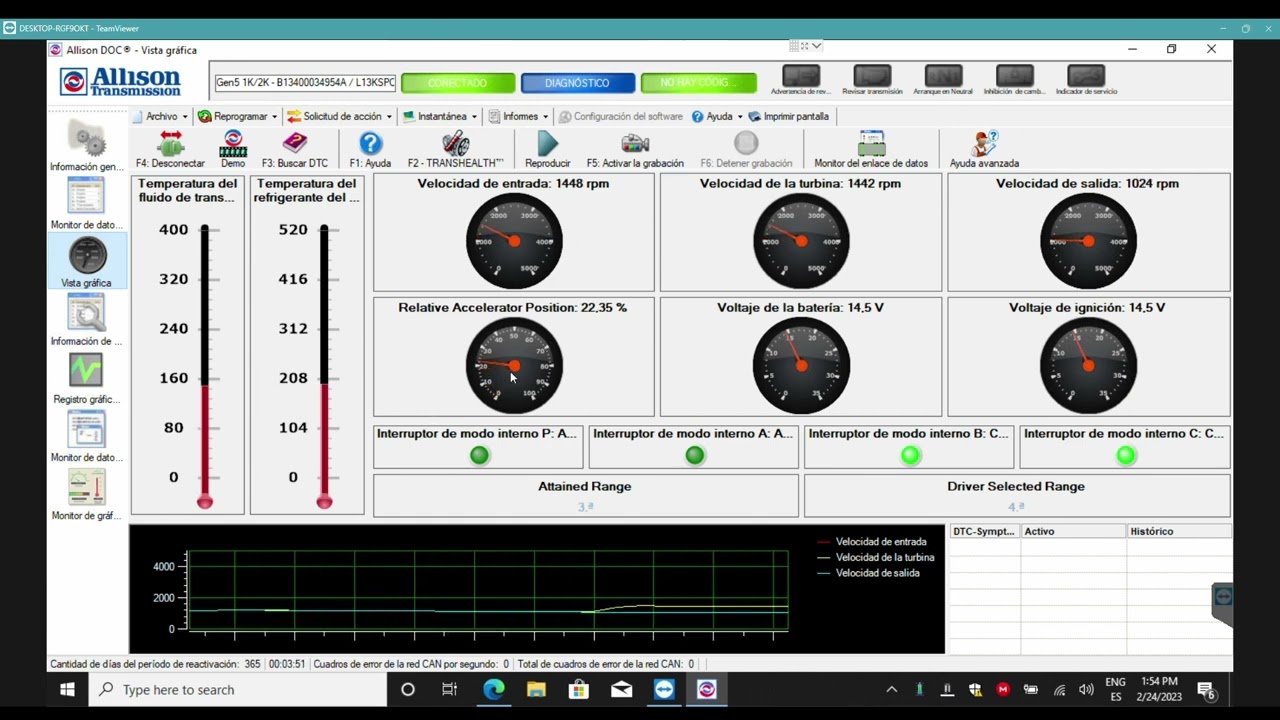The image size is (1280, 720).
Task: Click the Driver Selected Range panel
Action: point(1016,496)
